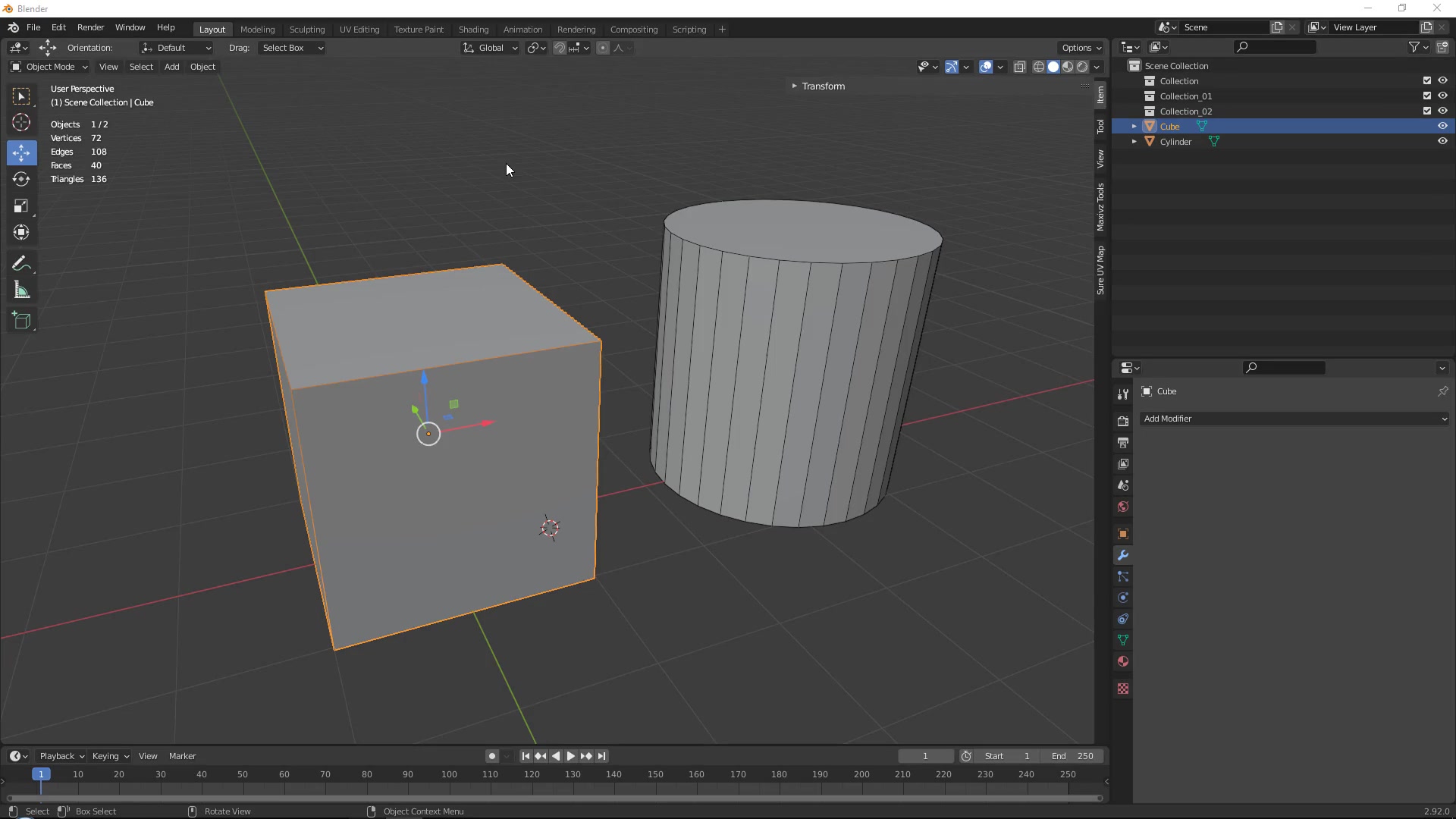
Task: Expand the Cylinder item in outliner
Action: (x=1134, y=142)
